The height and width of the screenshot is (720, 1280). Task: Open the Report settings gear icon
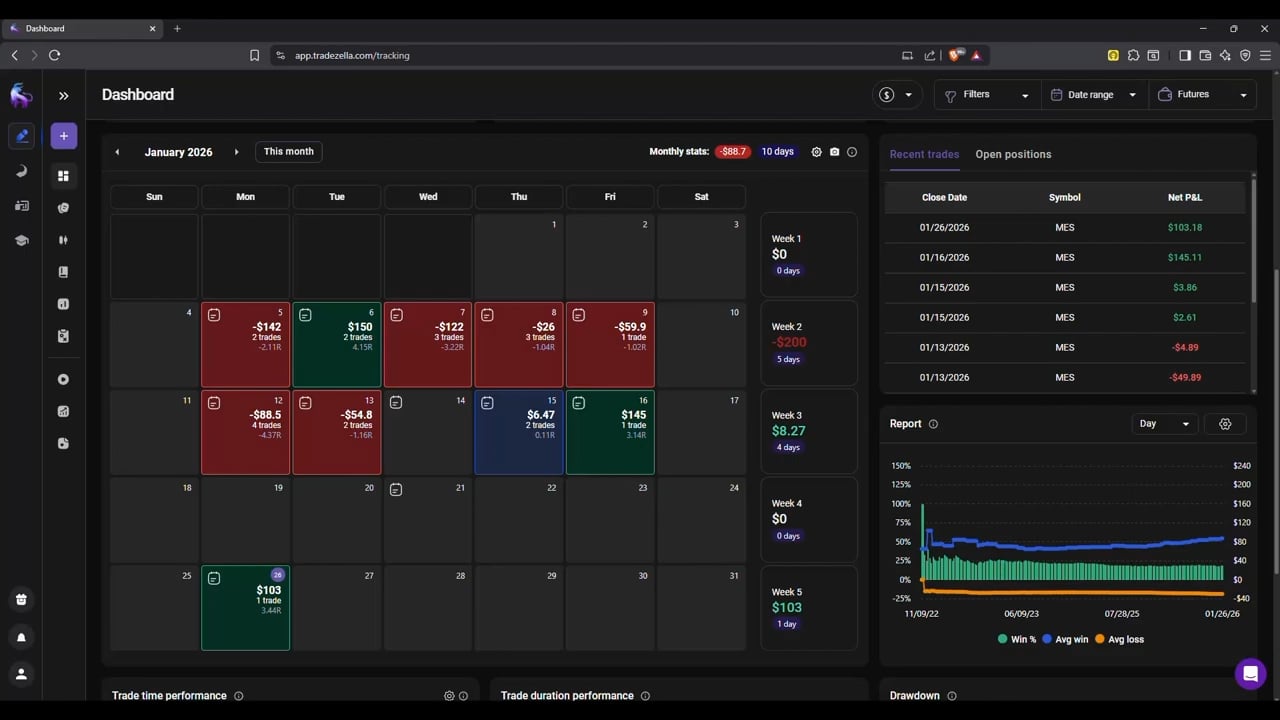click(1225, 424)
